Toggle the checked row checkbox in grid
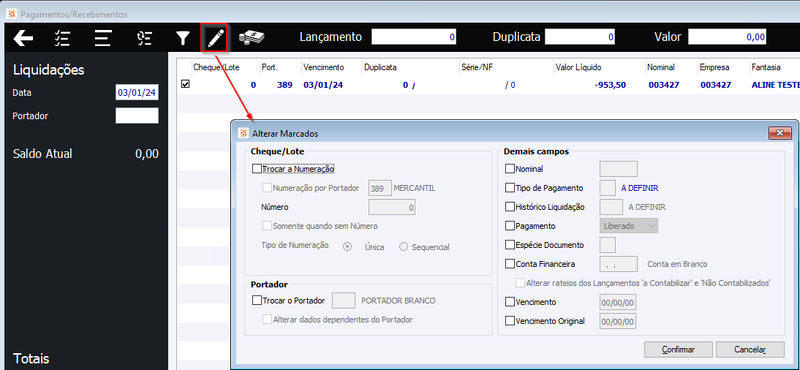Screen dimensions: 800x370 point(185,85)
